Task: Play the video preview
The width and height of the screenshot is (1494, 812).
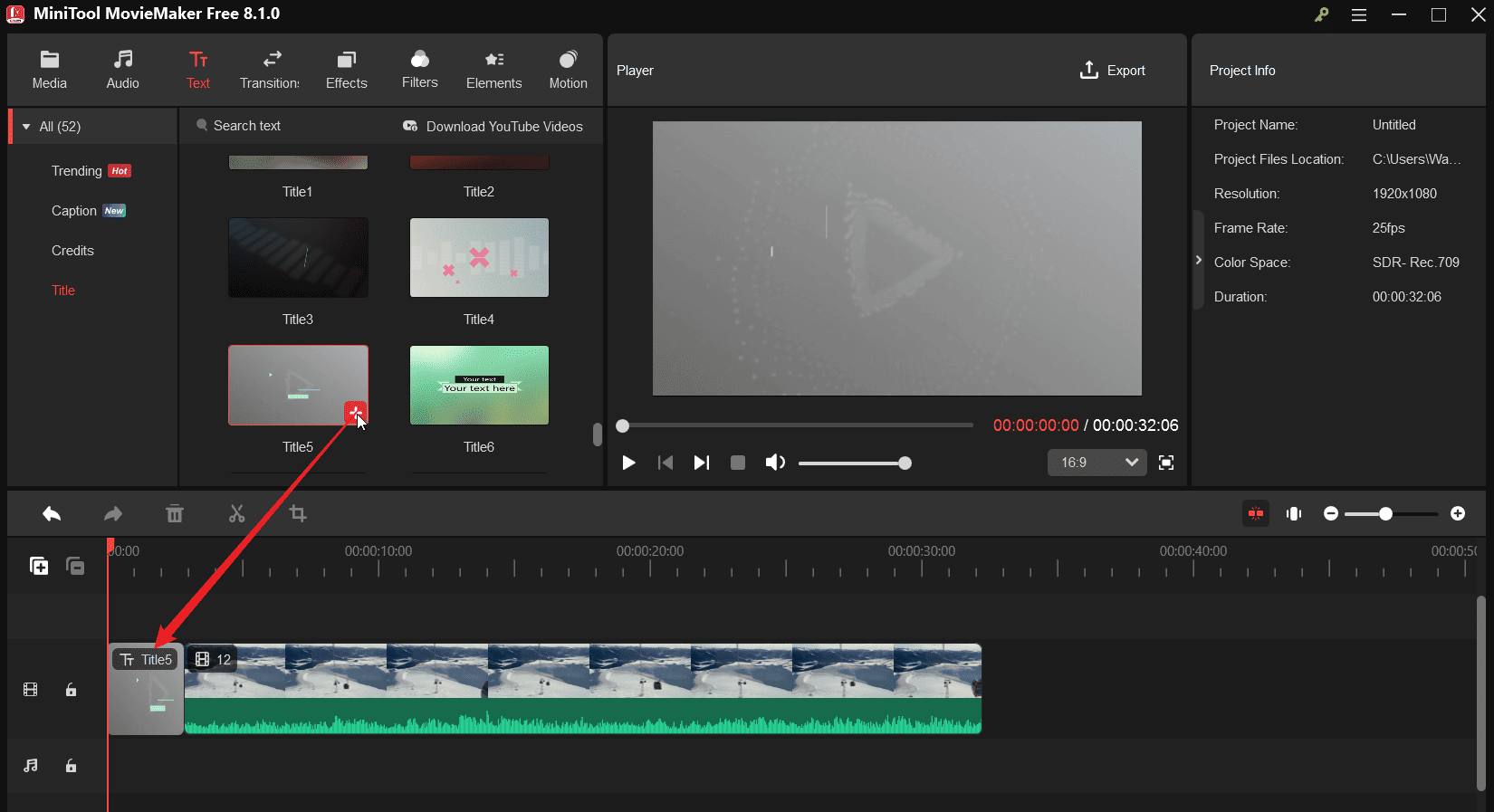Action: (x=628, y=463)
